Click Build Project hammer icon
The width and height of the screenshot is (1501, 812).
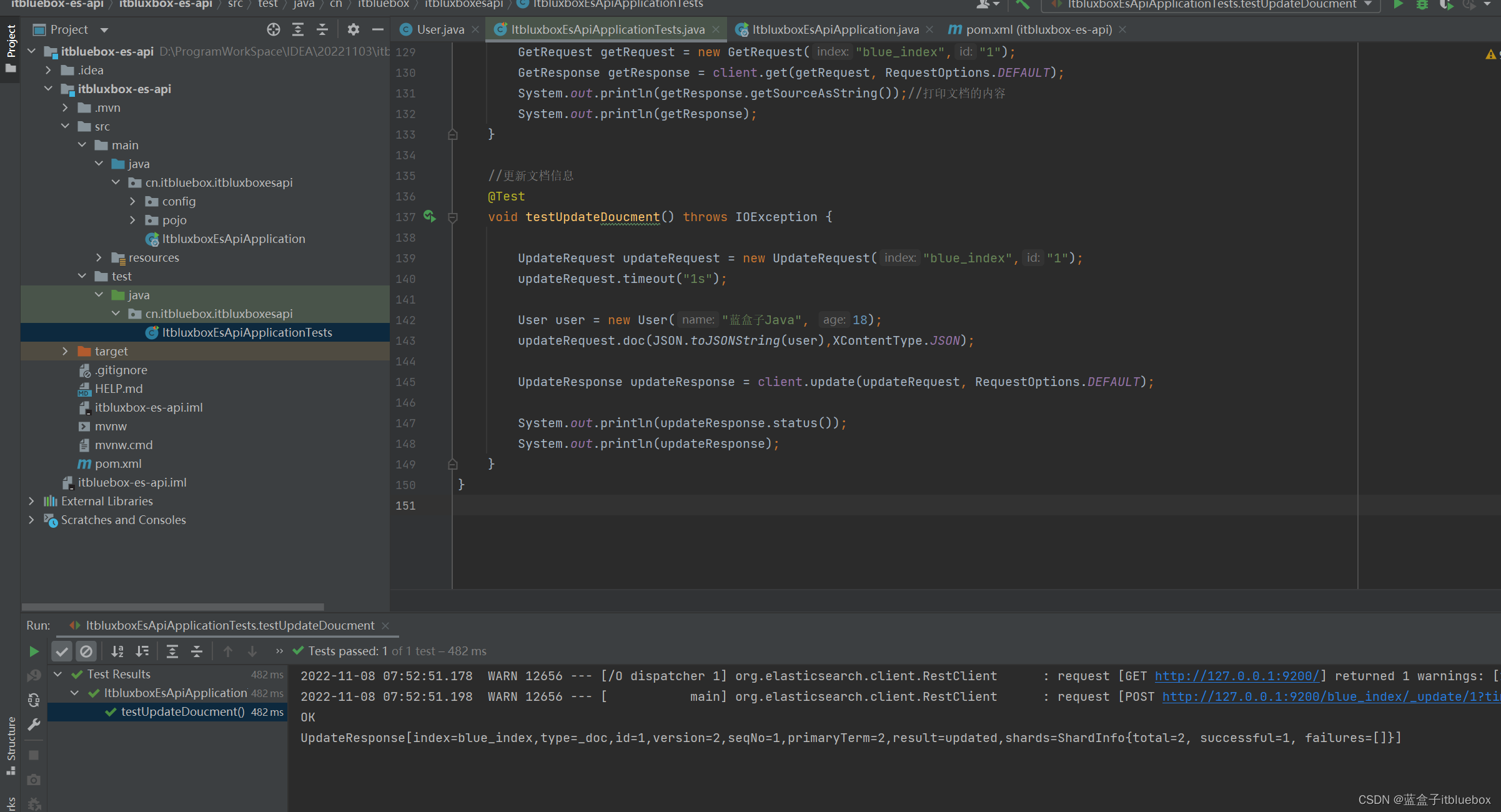[1023, 5]
